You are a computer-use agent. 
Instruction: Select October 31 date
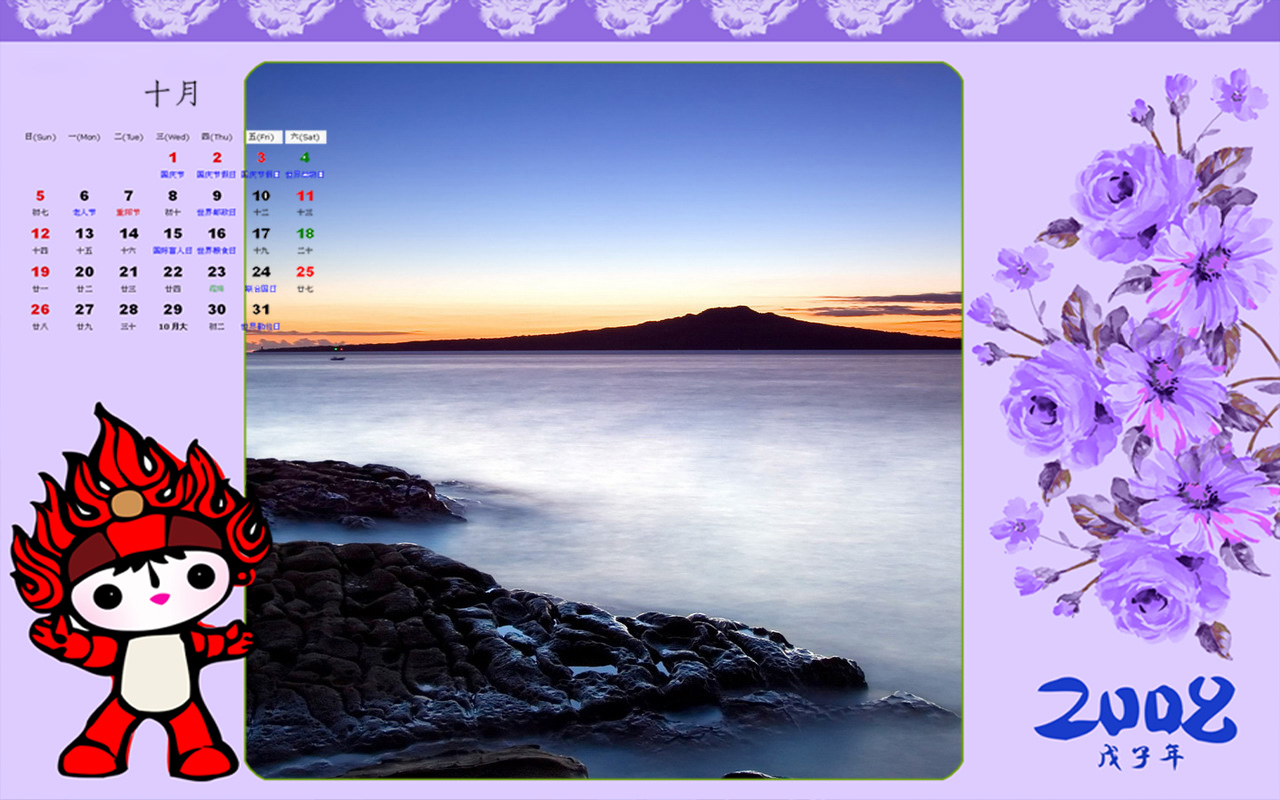tap(261, 310)
